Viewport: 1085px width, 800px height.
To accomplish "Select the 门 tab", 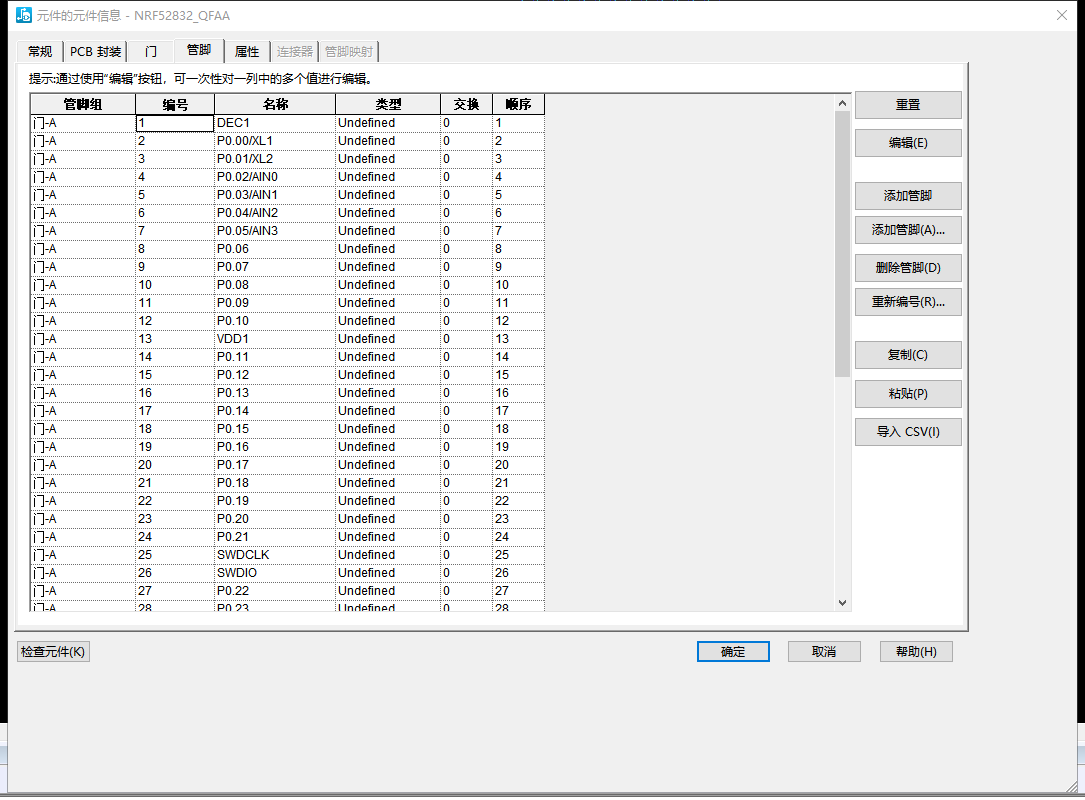I will [x=151, y=52].
